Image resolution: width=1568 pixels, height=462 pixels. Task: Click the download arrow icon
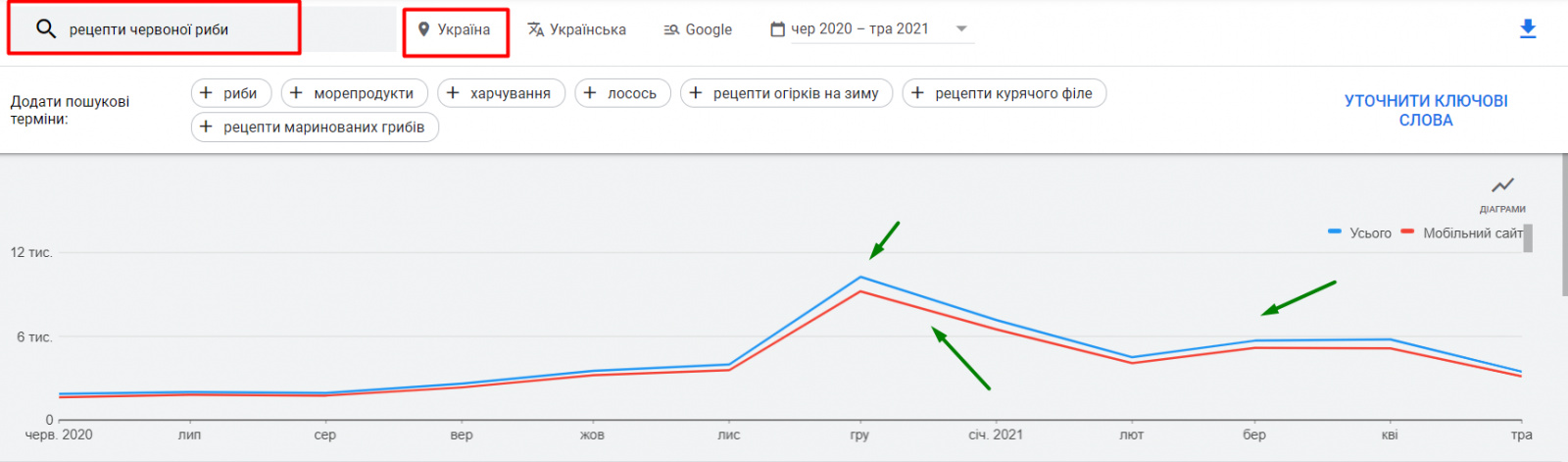click(1527, 29)
